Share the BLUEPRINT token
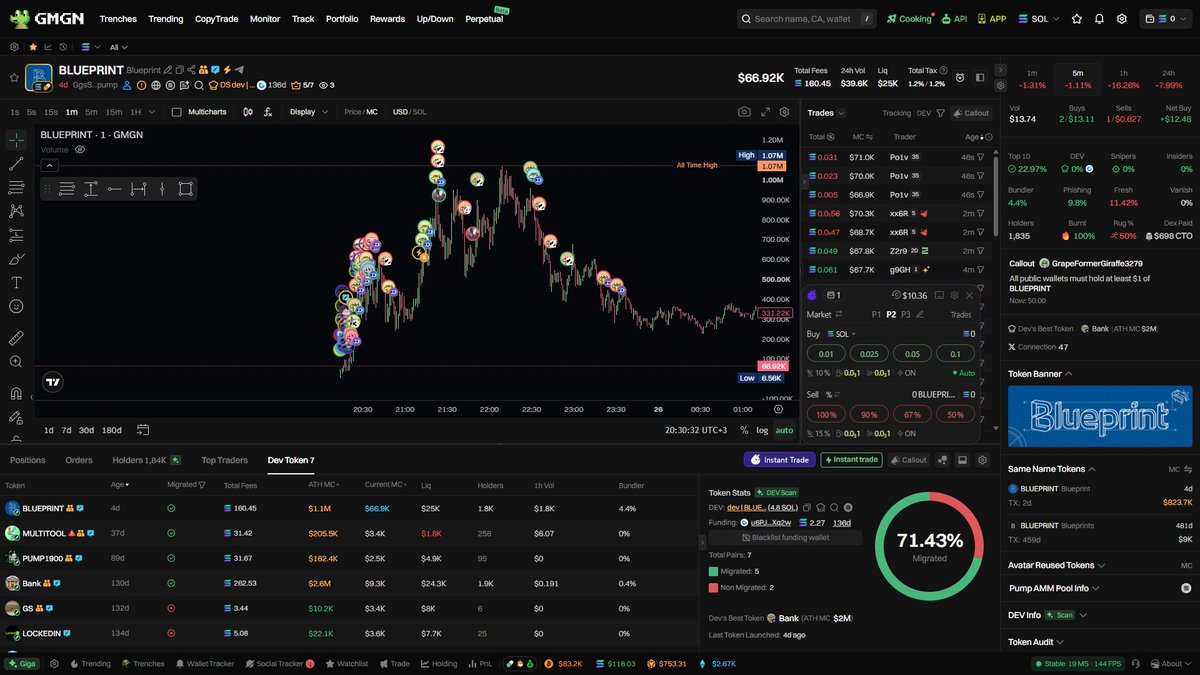 pyautogui.click(x=191, y=70)
